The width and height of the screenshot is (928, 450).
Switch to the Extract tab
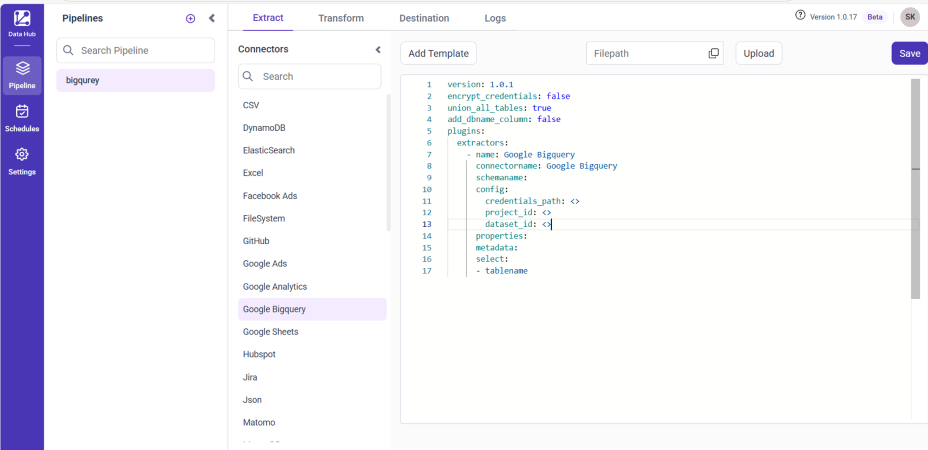[268, 18]
